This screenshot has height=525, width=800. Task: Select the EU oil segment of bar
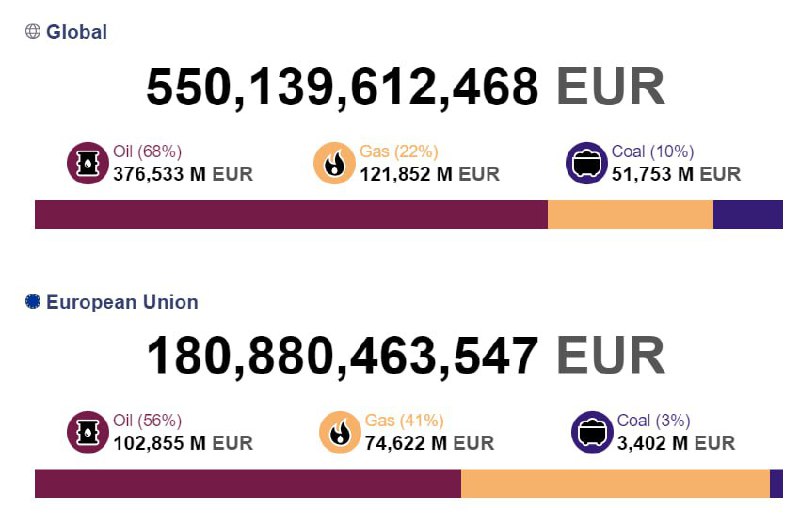pos(247,483)
